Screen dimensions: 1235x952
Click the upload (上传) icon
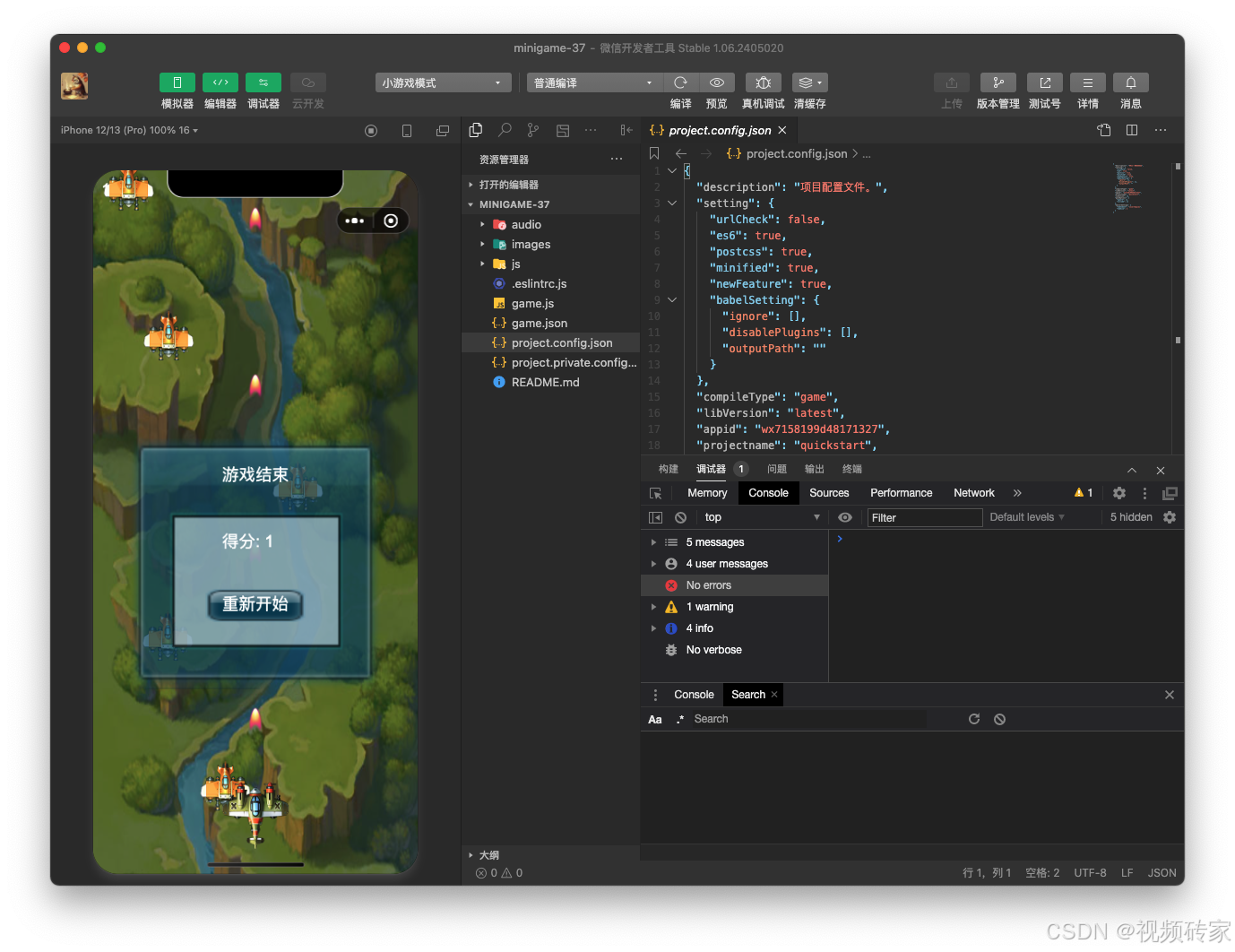[952, 82]
